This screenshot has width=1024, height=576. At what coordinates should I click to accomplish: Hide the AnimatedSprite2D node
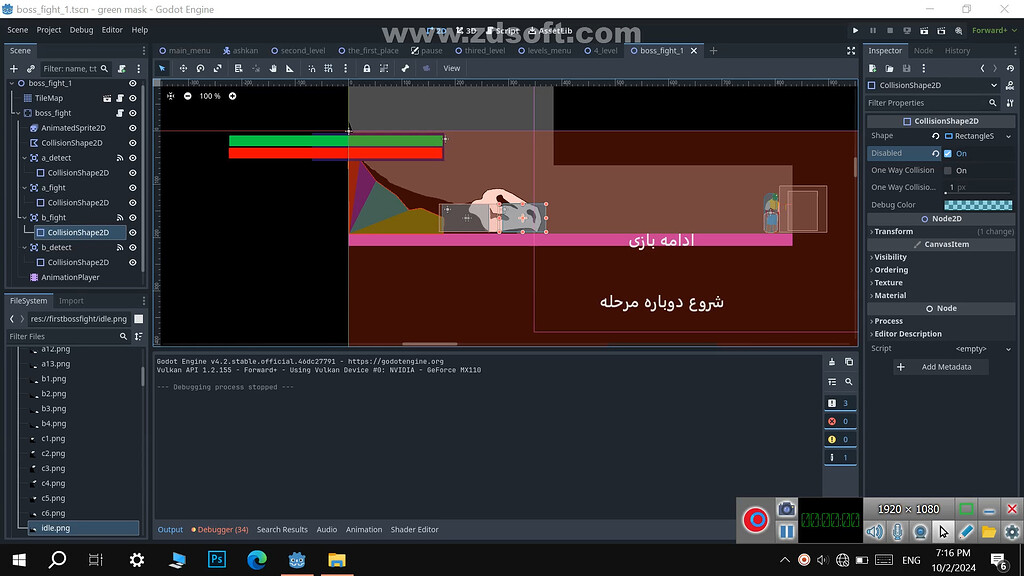point(133,128)
